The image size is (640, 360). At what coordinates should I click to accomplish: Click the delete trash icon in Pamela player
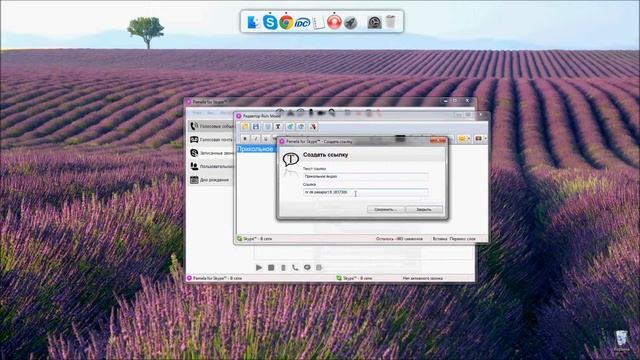point(283,267)
